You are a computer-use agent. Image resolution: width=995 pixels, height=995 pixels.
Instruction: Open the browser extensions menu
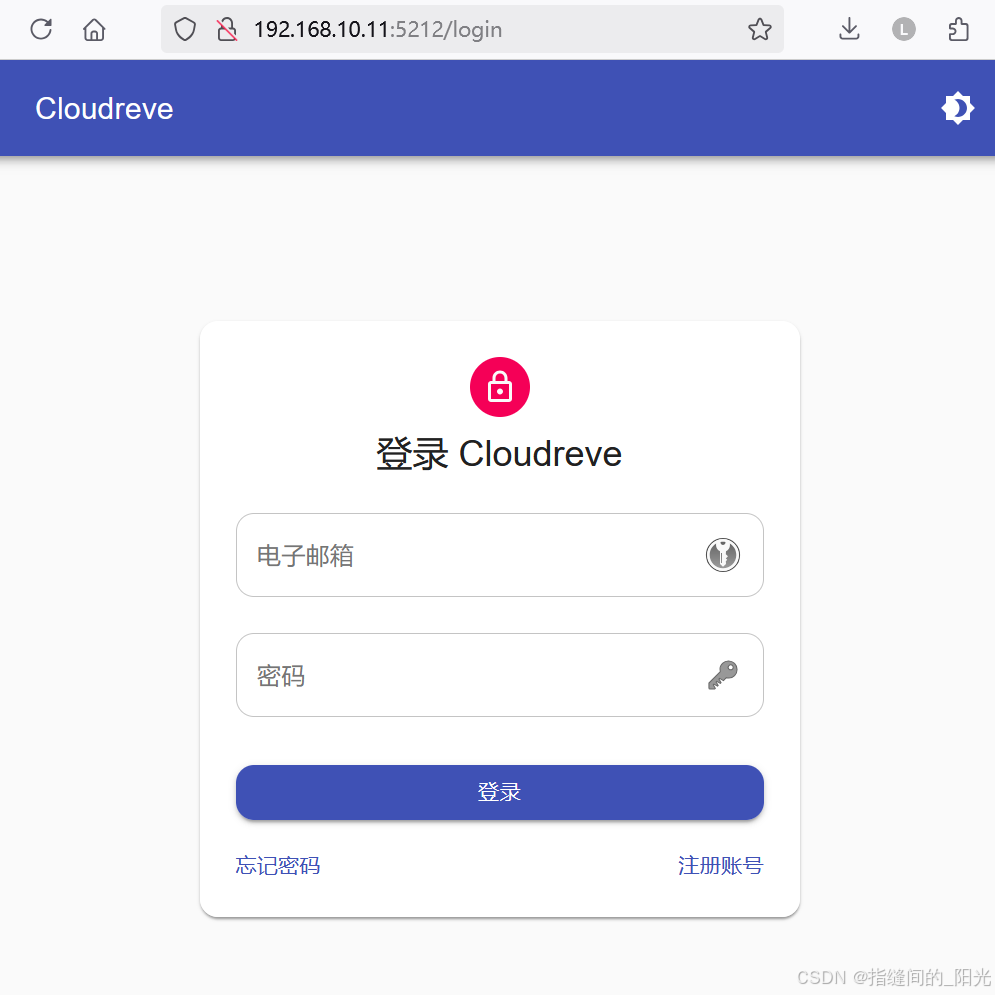tap(958, 29)
